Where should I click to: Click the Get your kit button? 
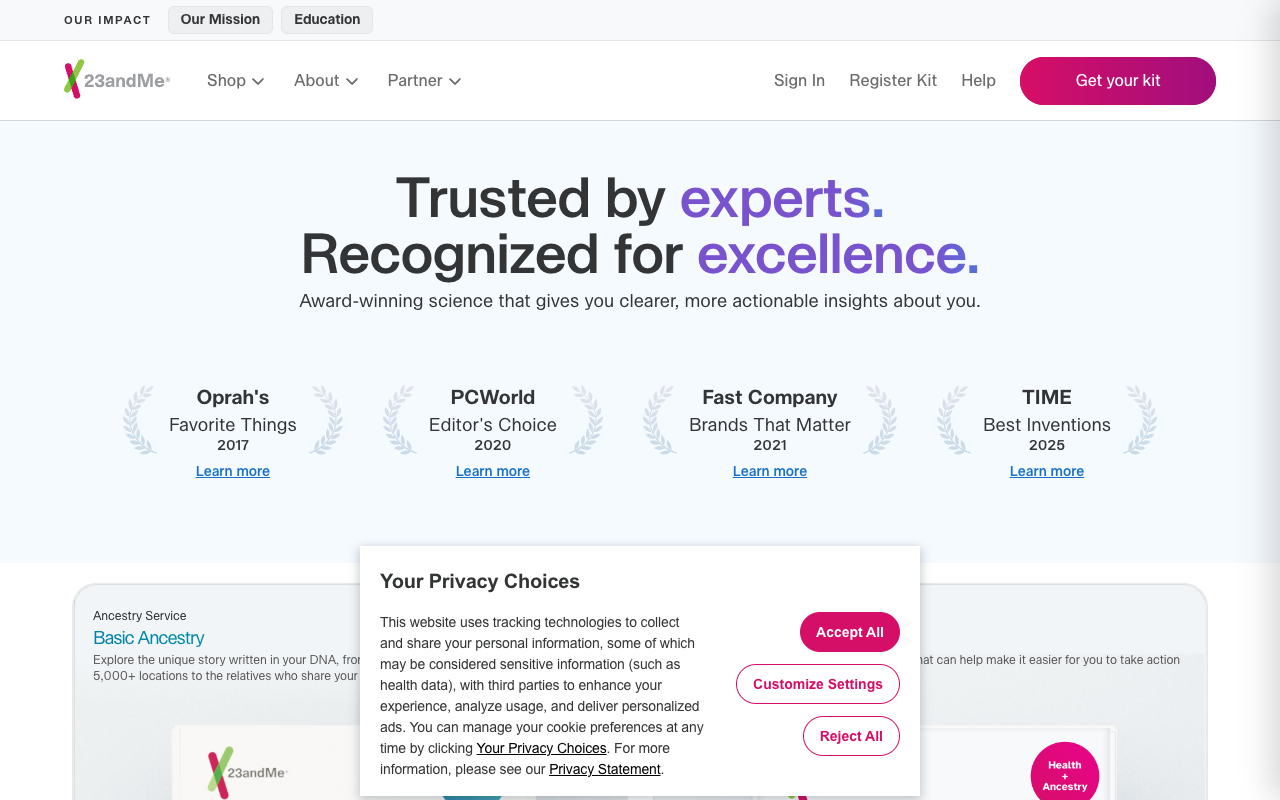(1118, 81)
